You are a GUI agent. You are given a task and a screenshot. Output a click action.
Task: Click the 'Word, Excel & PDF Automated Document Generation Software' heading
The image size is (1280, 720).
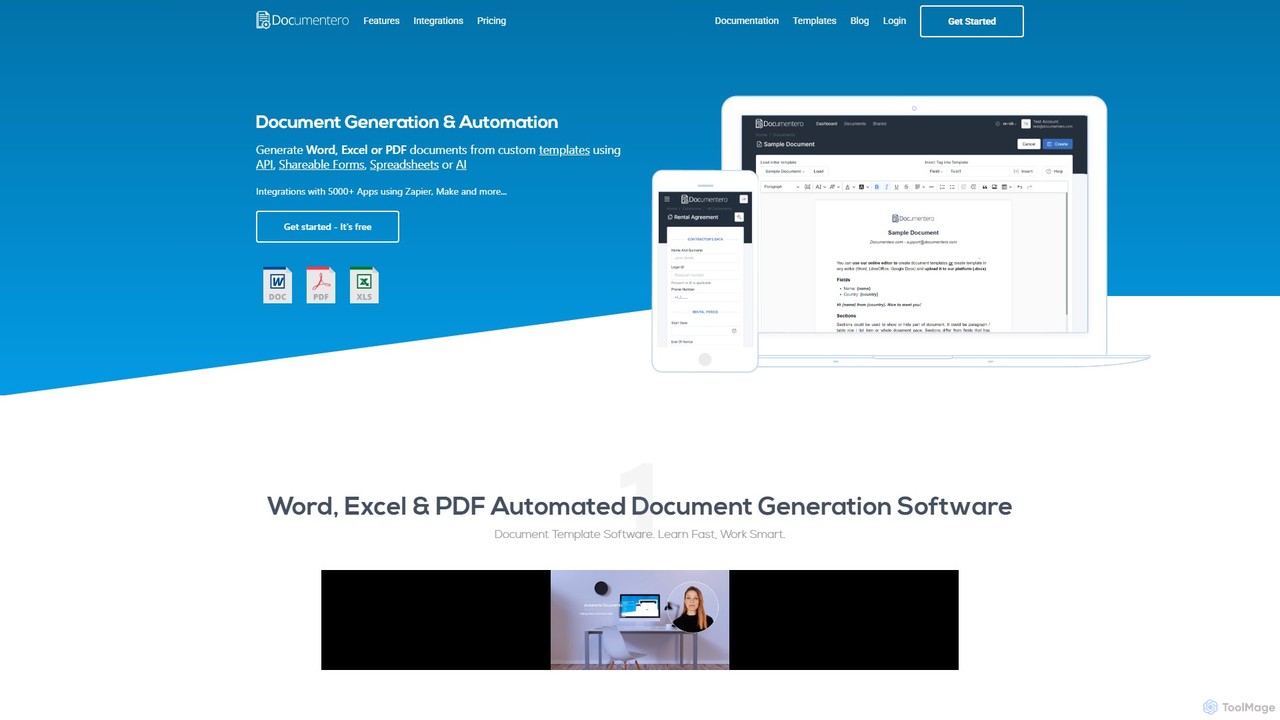coord(640,506)
